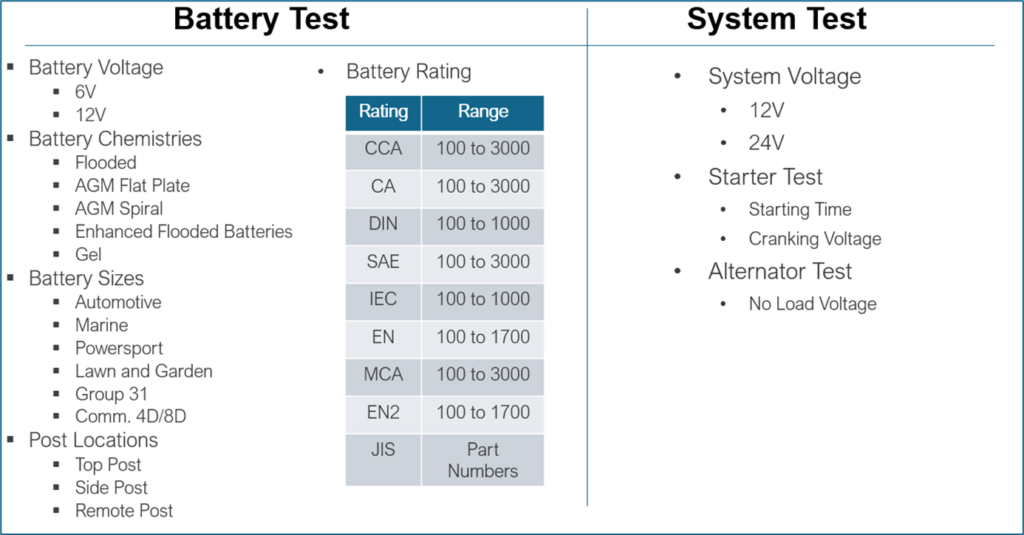Select the AGM Spiral list entry
The image size is (1024, 535).
119,208
